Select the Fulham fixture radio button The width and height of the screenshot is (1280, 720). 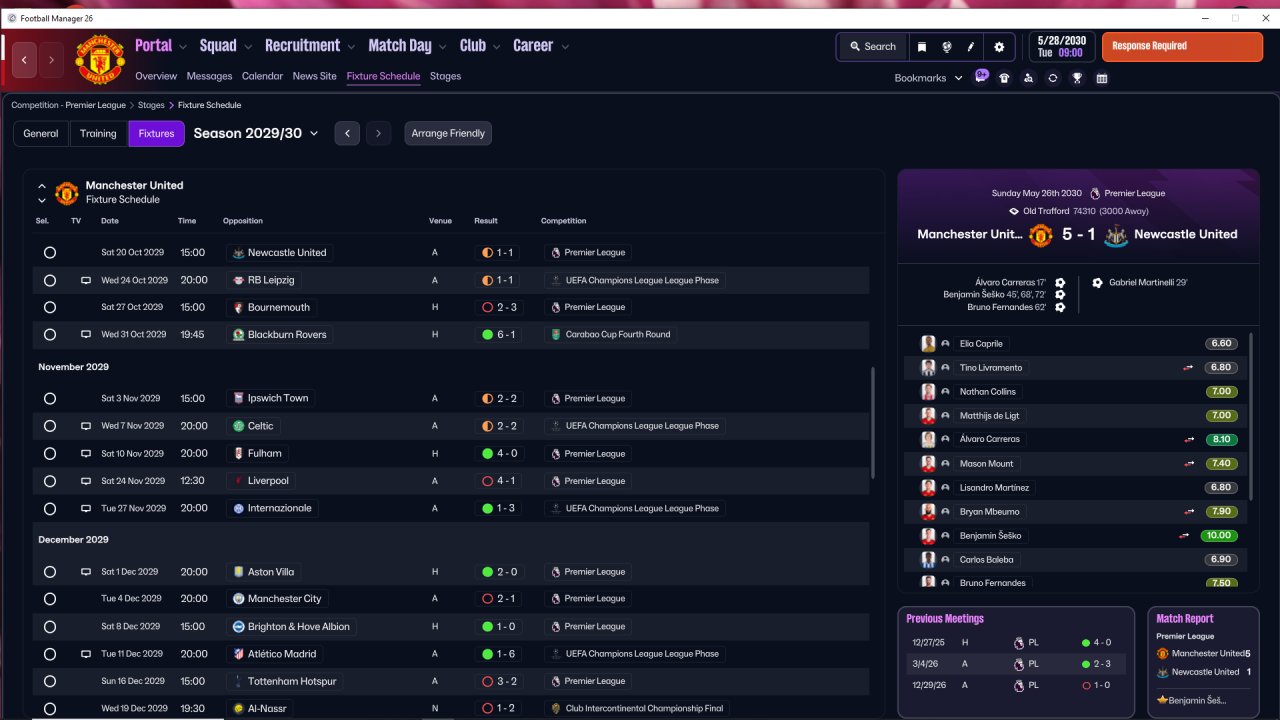coord(50,454)
